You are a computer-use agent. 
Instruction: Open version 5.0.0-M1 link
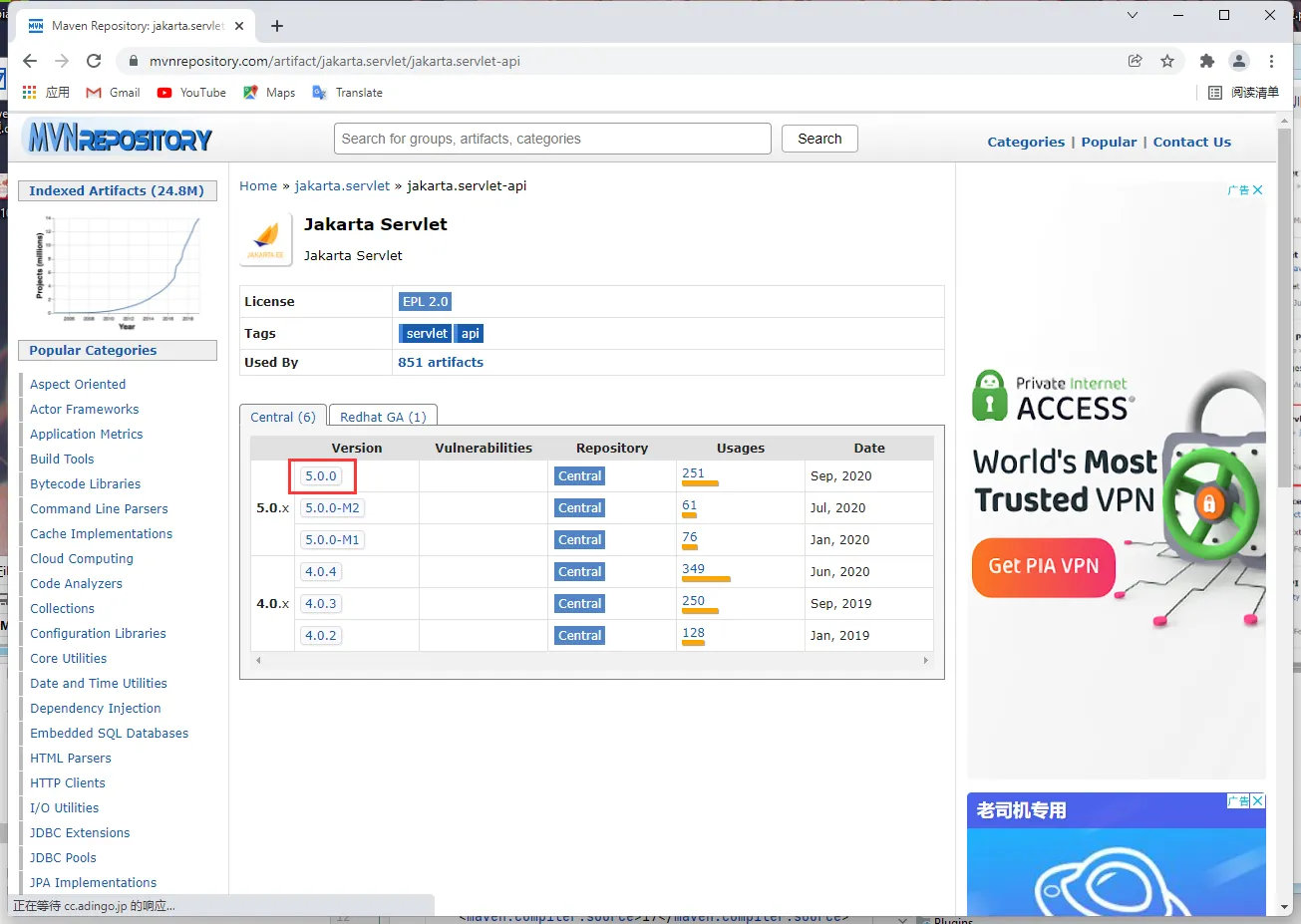tap(332, 539)
